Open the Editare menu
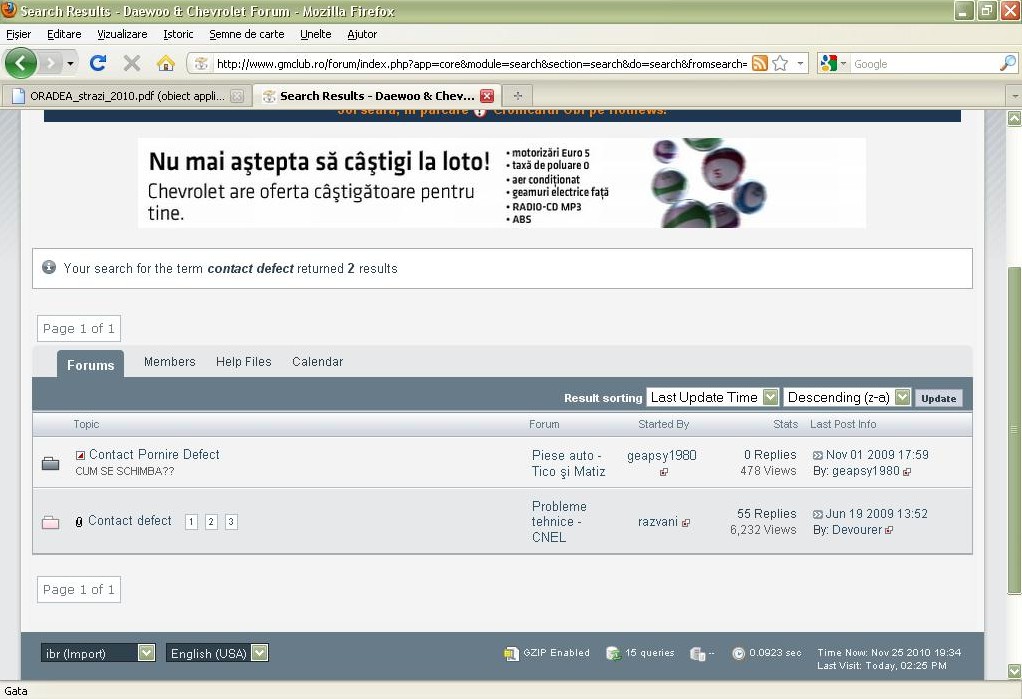This screenshot has height=699, width=1022. (64, 34)
